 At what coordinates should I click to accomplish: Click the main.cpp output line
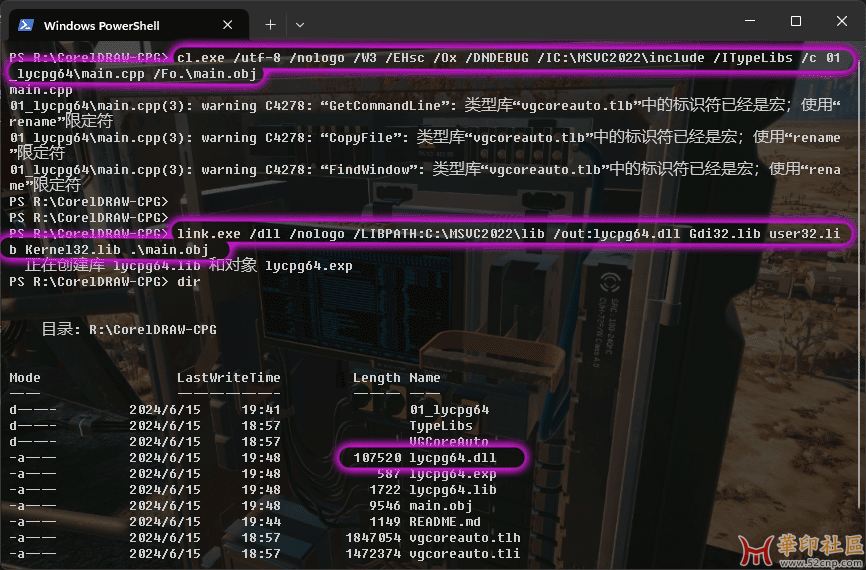41,89
